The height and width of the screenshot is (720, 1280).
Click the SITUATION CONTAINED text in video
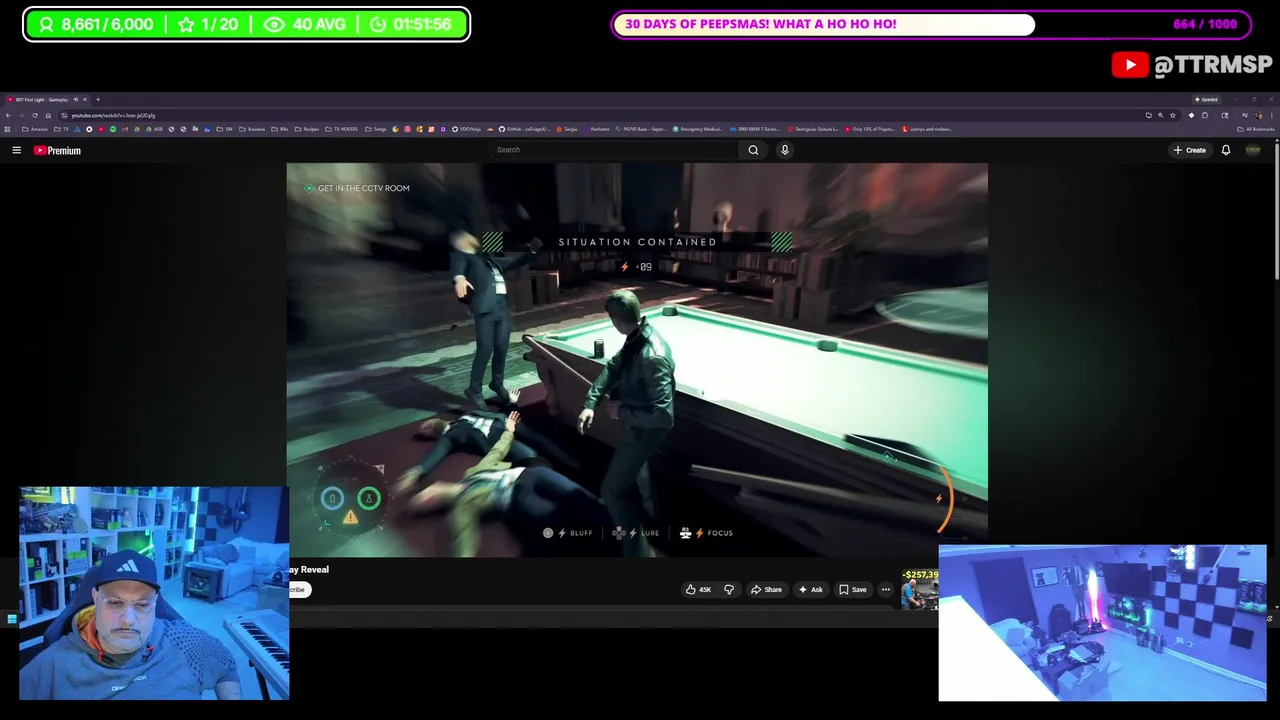click(637, 242)
